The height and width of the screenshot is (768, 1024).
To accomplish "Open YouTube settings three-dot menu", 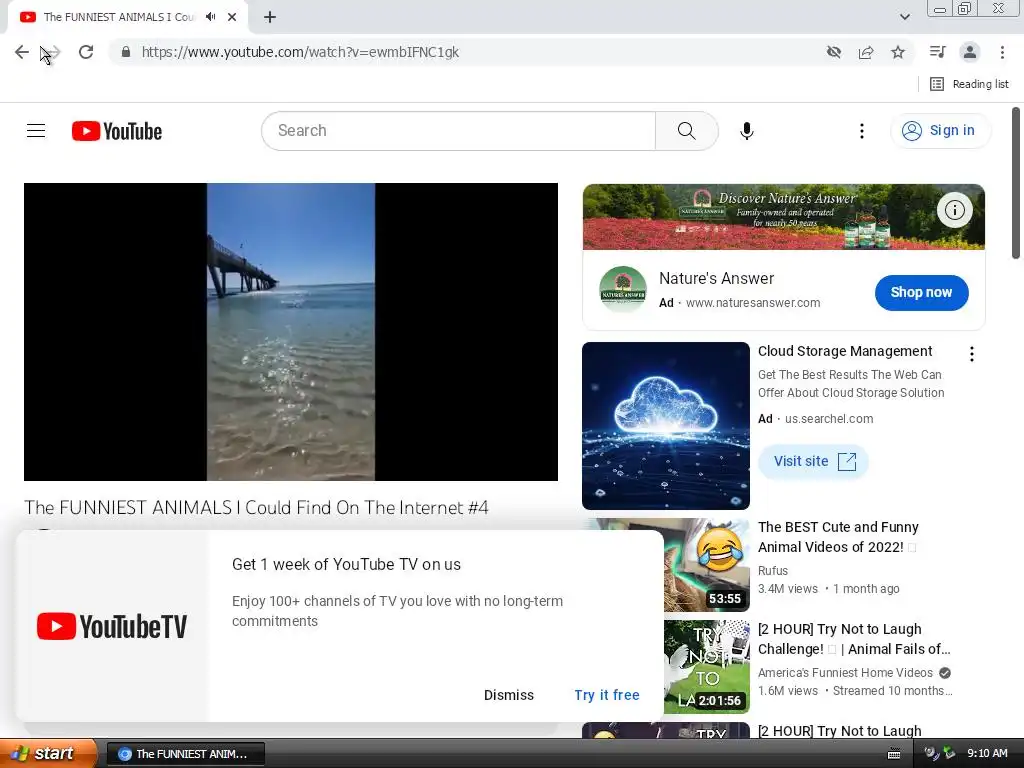I will pyautogui.click(x=861, y=131).
